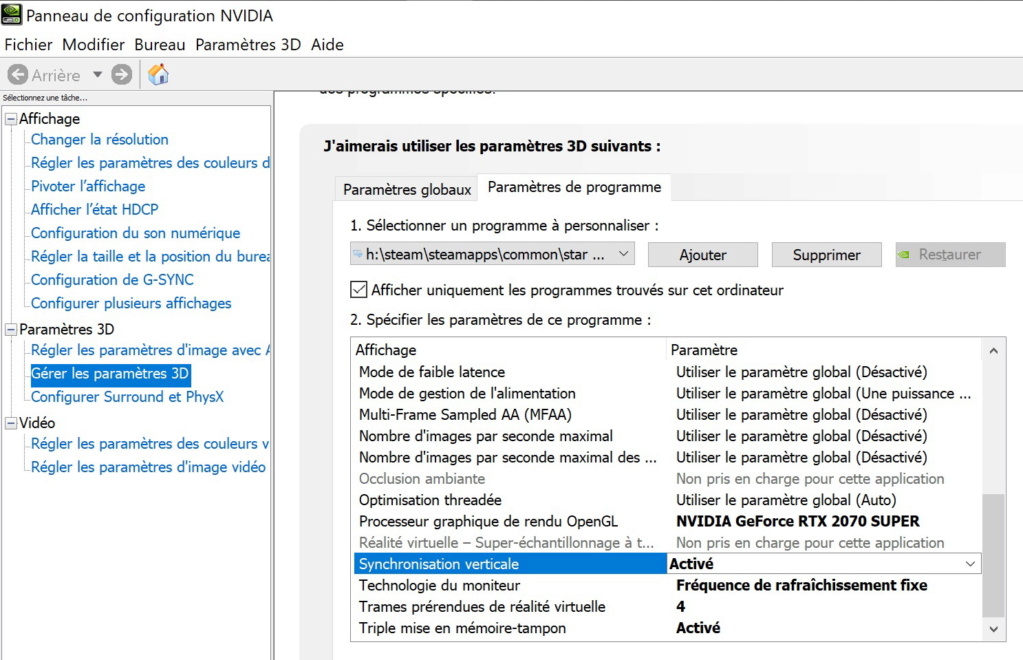
Task: Open Régler les paramètres d'image vidéo
Action: (x=148, y=468)
